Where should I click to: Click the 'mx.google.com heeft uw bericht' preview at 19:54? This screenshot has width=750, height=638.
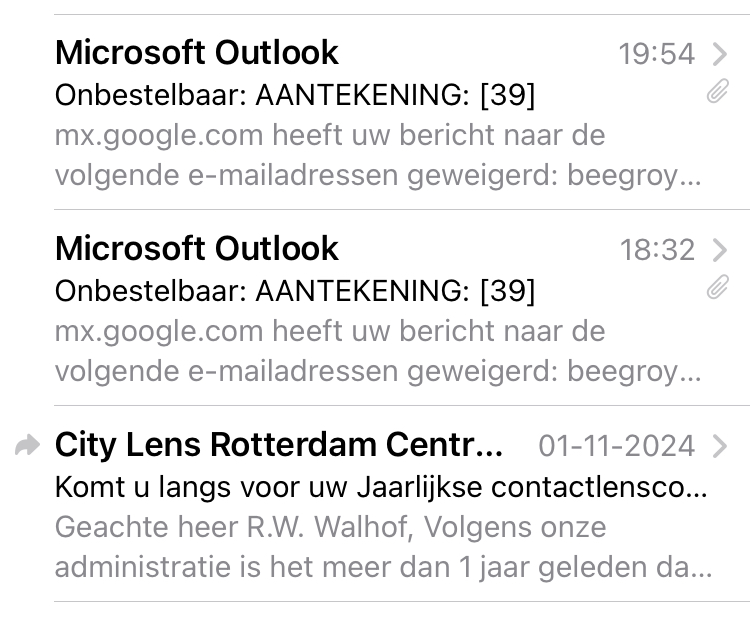coord(330,135)
